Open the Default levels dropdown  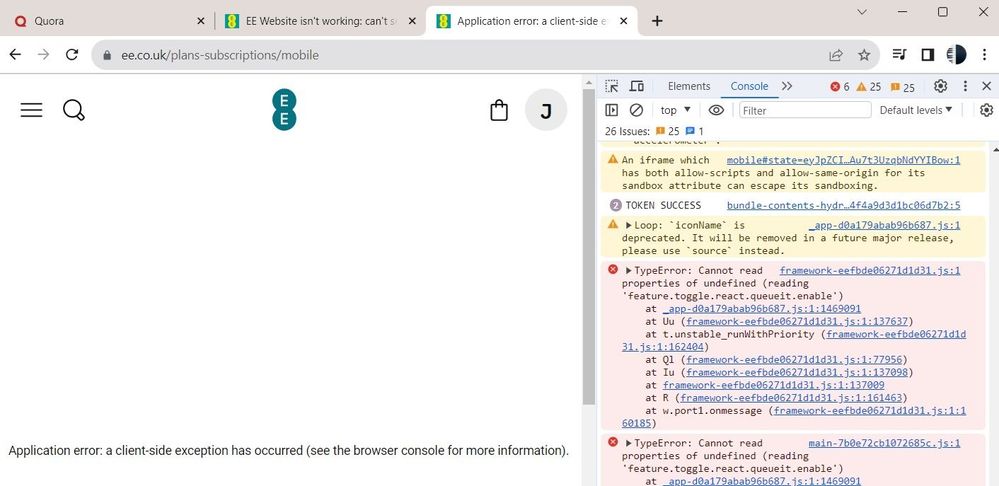tap(915, 110)
